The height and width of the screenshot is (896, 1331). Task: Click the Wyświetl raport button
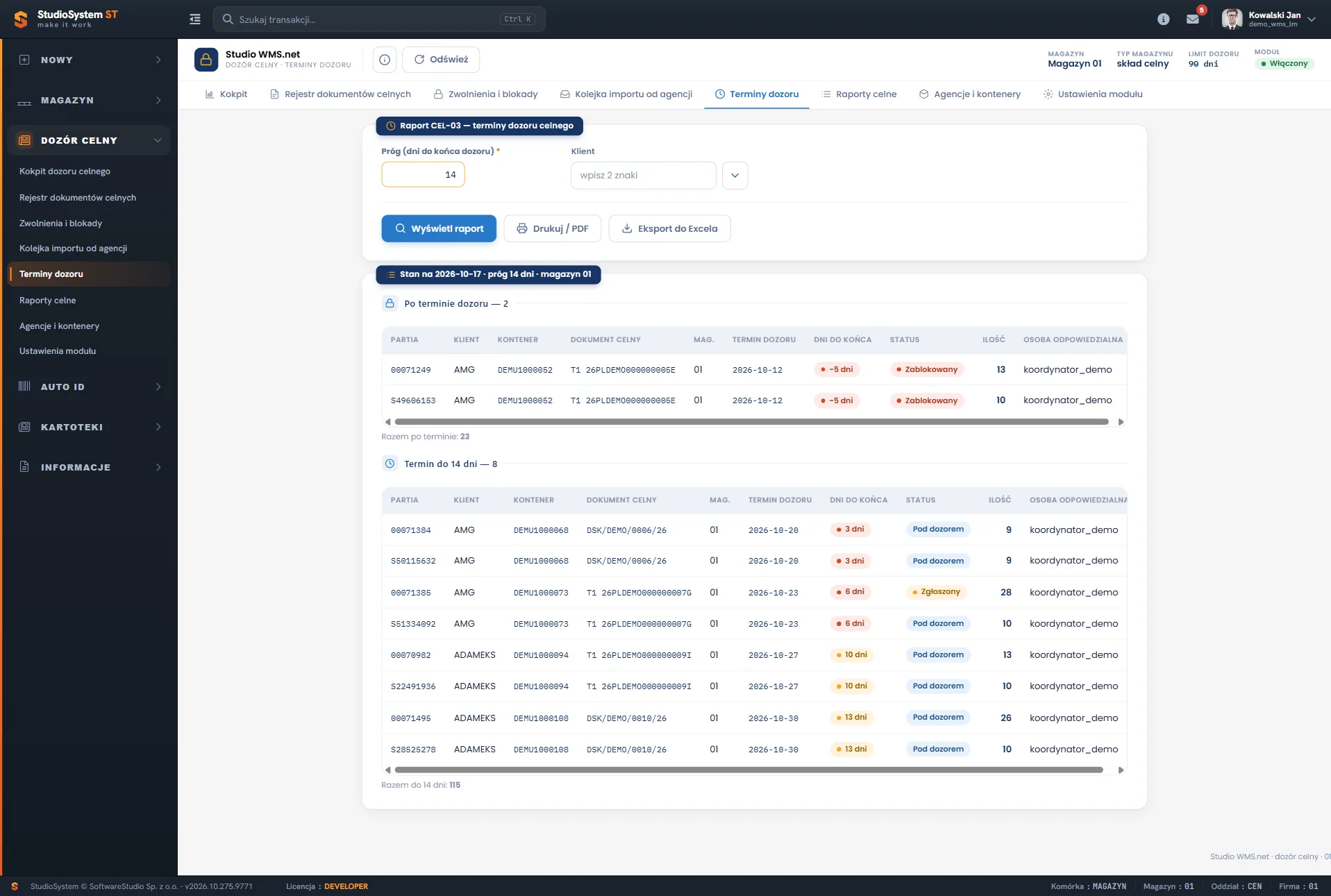pos(439,229)
